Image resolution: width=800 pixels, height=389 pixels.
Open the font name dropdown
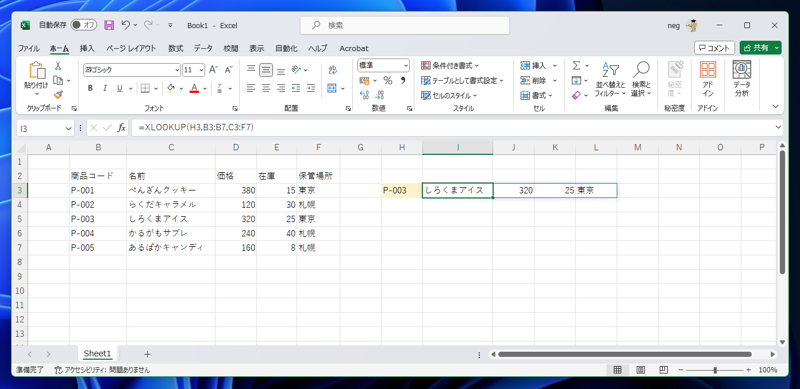177,70
